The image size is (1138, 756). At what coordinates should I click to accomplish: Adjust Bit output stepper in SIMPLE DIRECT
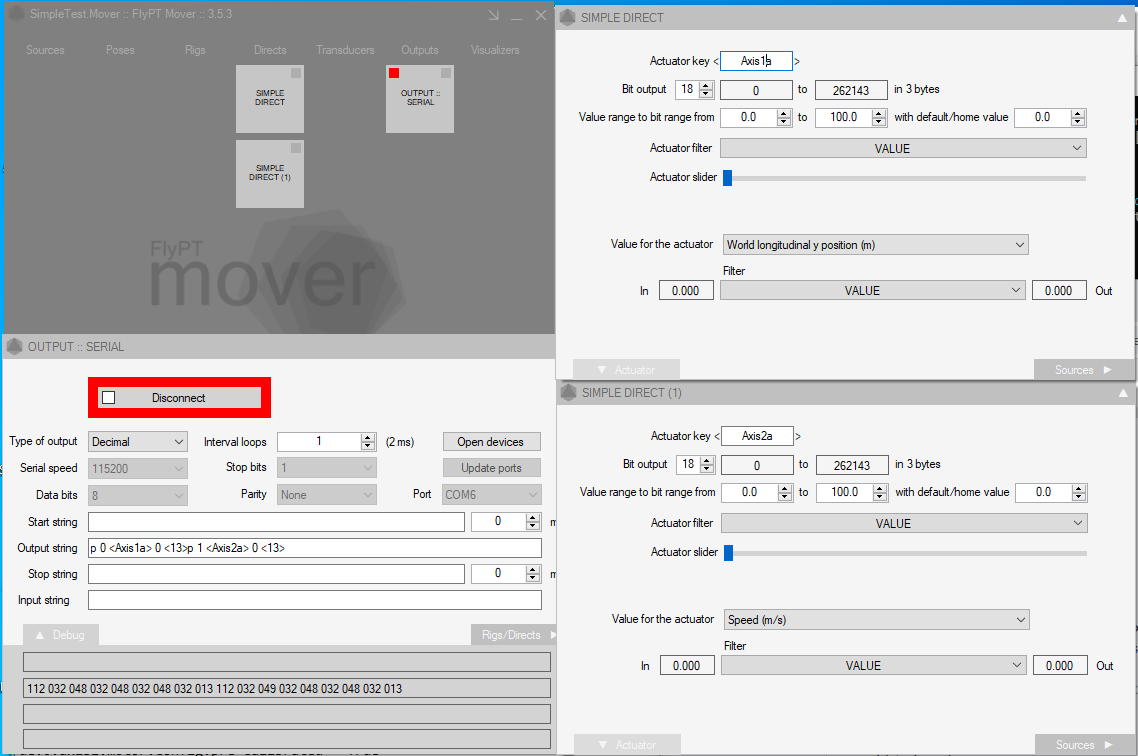(x=705, y=90)
